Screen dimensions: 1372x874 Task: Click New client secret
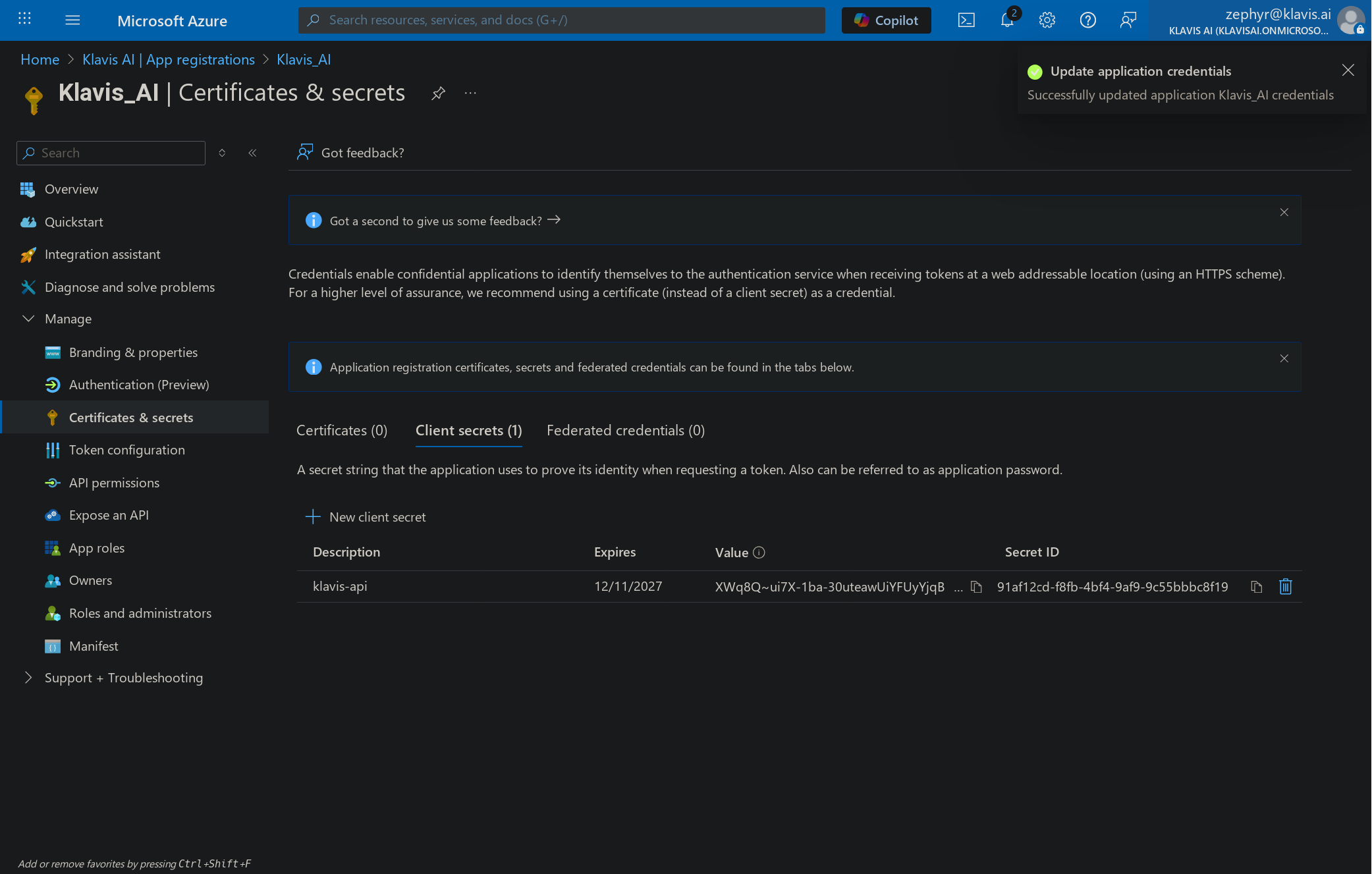(366, 517)
